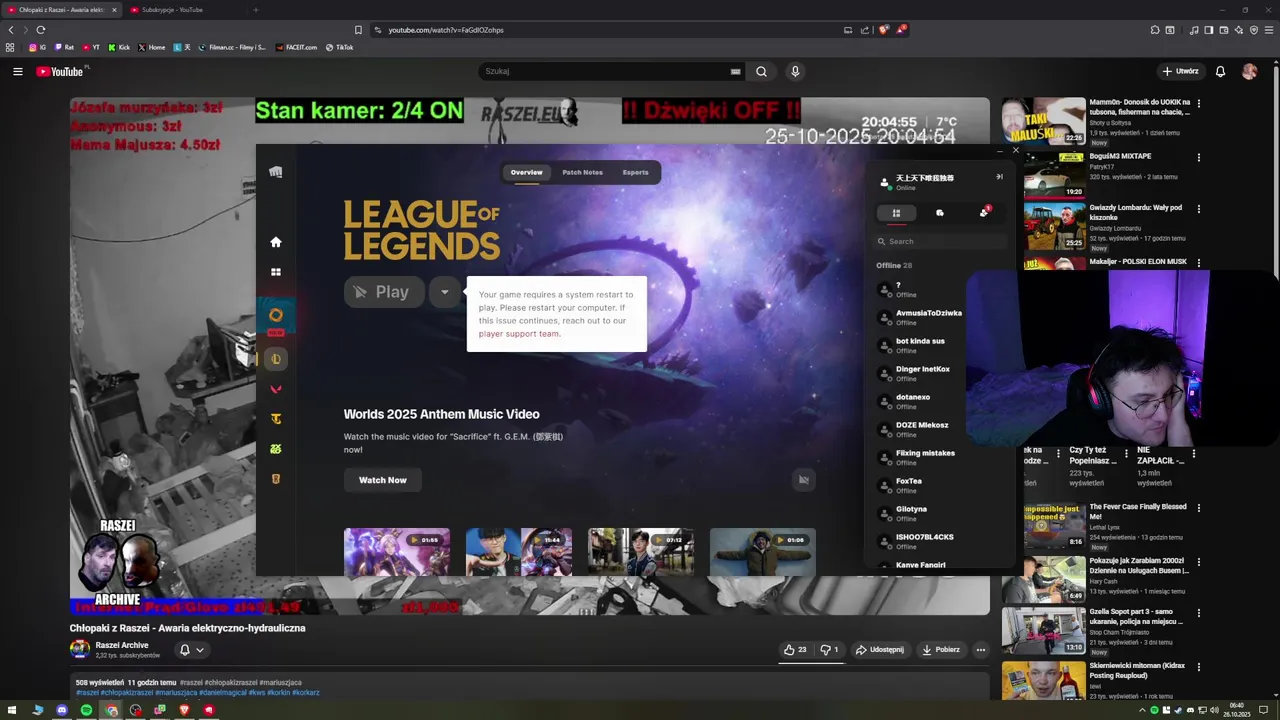Open the account avatar menu

coord(1249,71)
